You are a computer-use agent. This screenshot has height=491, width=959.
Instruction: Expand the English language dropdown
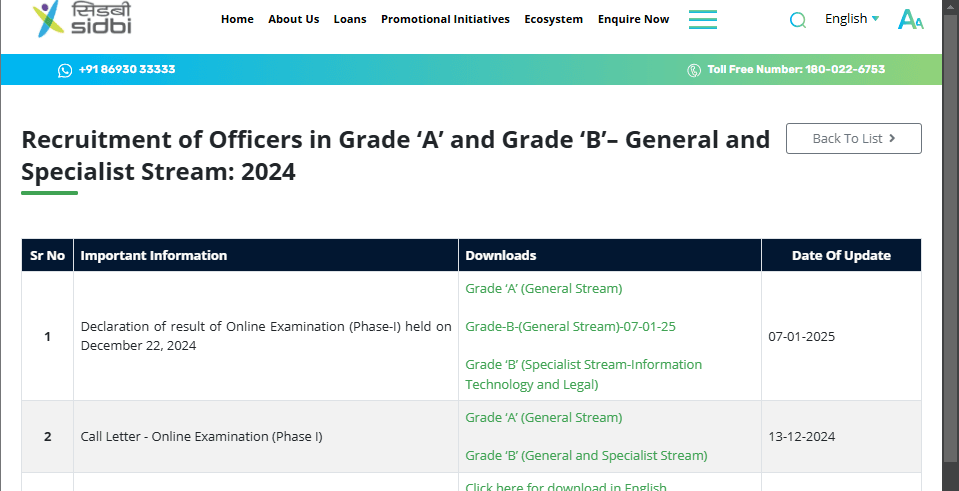(852, 19)
